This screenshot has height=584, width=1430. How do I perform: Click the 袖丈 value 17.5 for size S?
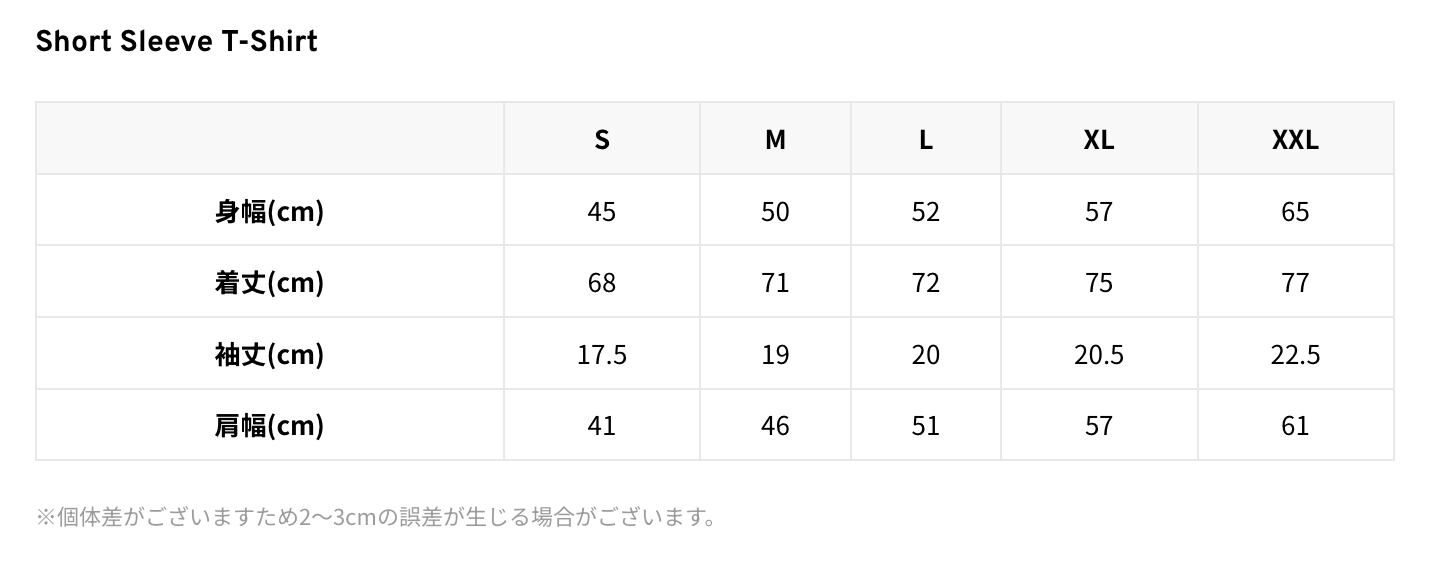click(601, 354)
